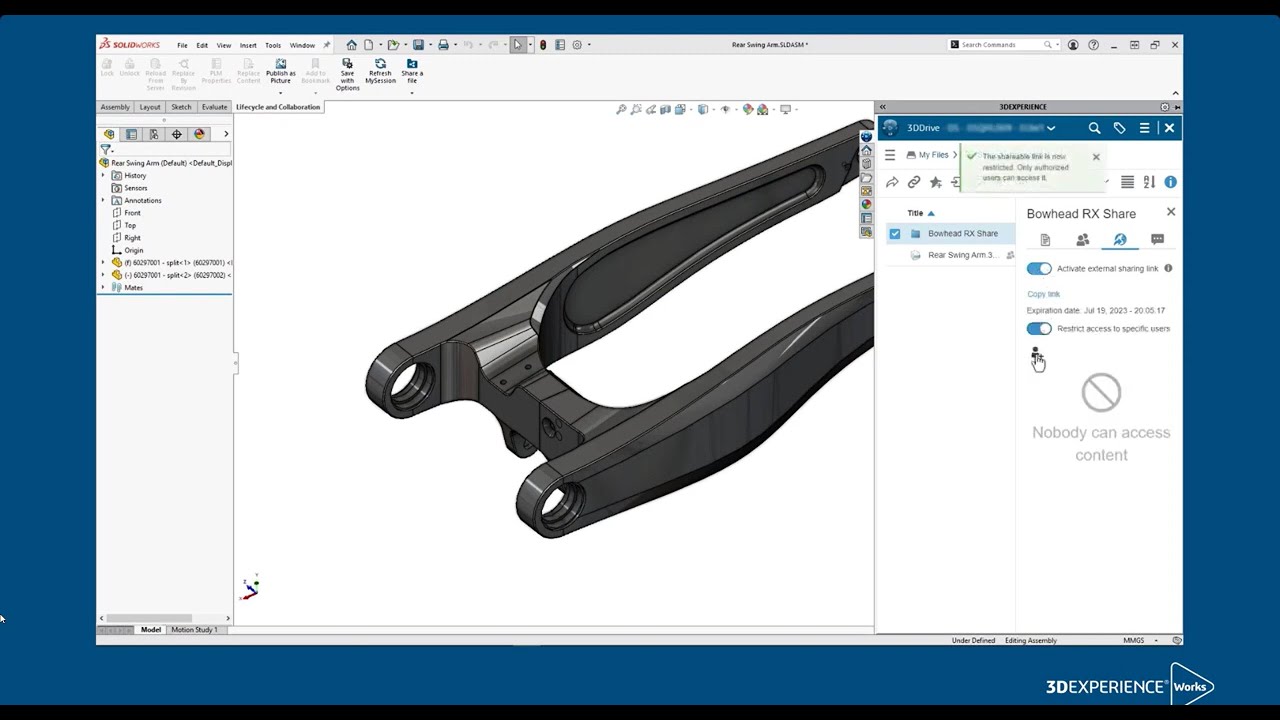Expand the Mates folder

(103, 288)
